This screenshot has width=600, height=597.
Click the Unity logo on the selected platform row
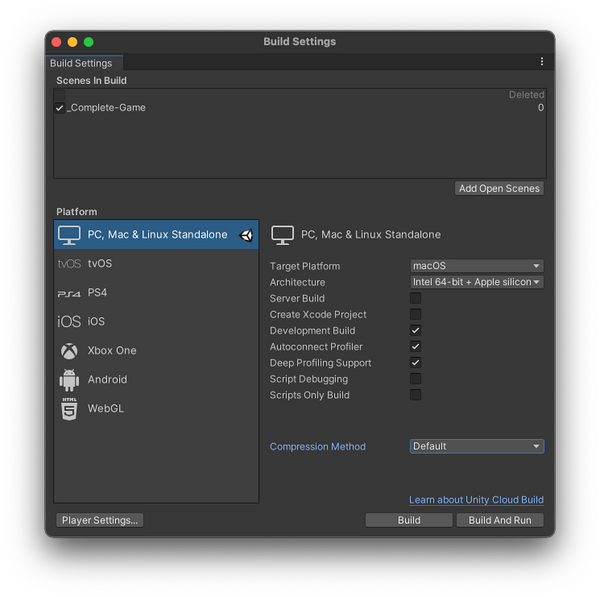click(246, 235)
